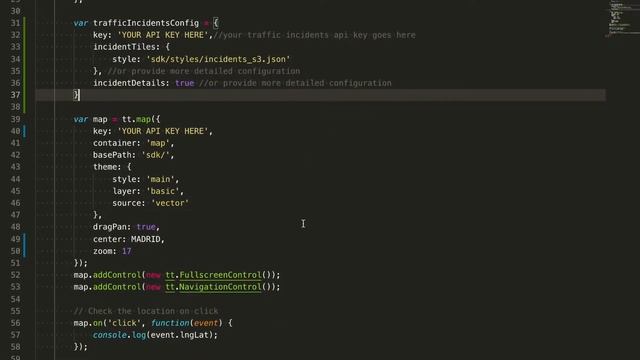Click line number 37 in the gutter
The height and width of the screenshot is (360, 640).
click(16, 95)
